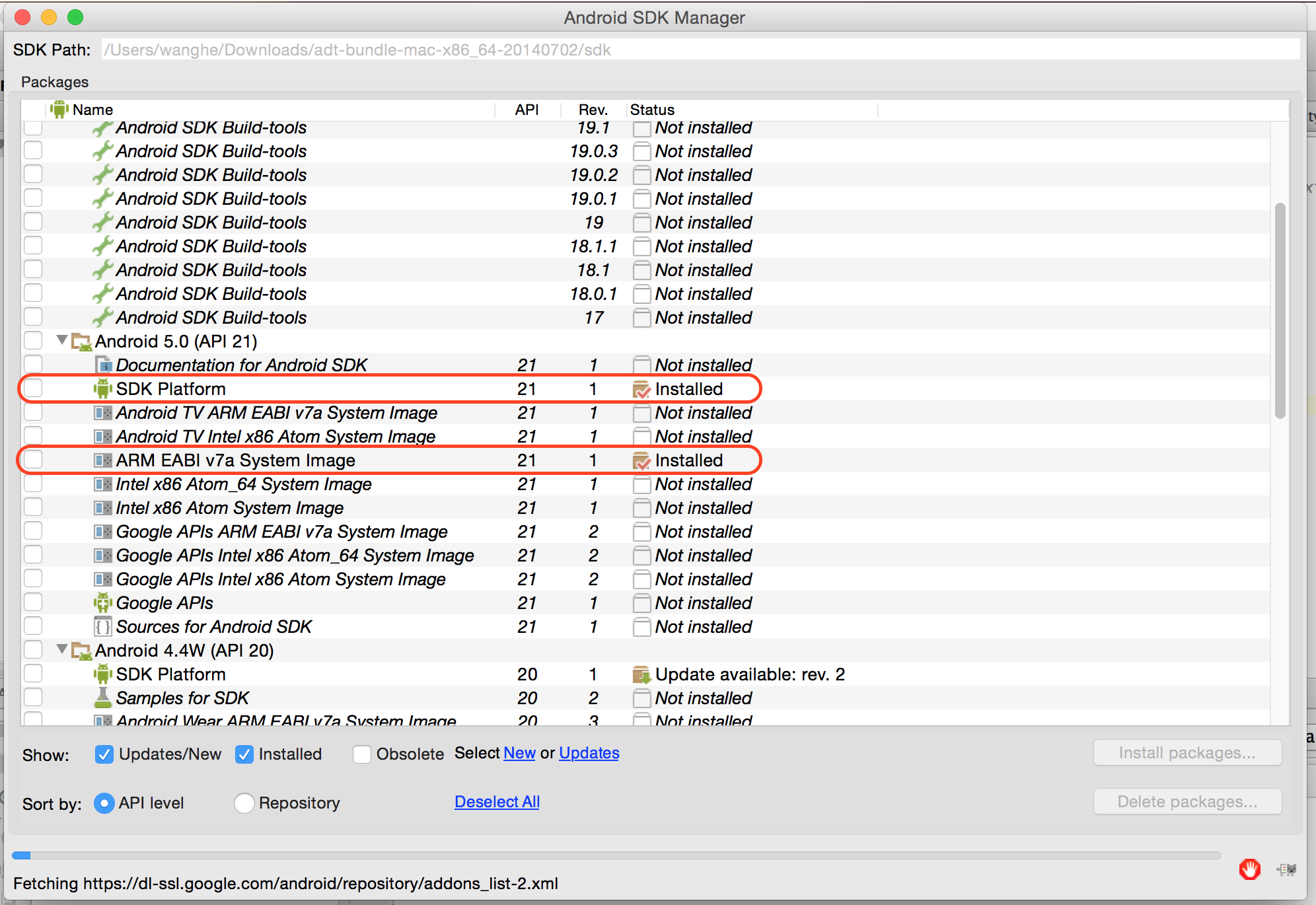Click the Intel x86 Atom System Image icon
This screenshot has height=905, width=1316.
(x=103, y=507)
